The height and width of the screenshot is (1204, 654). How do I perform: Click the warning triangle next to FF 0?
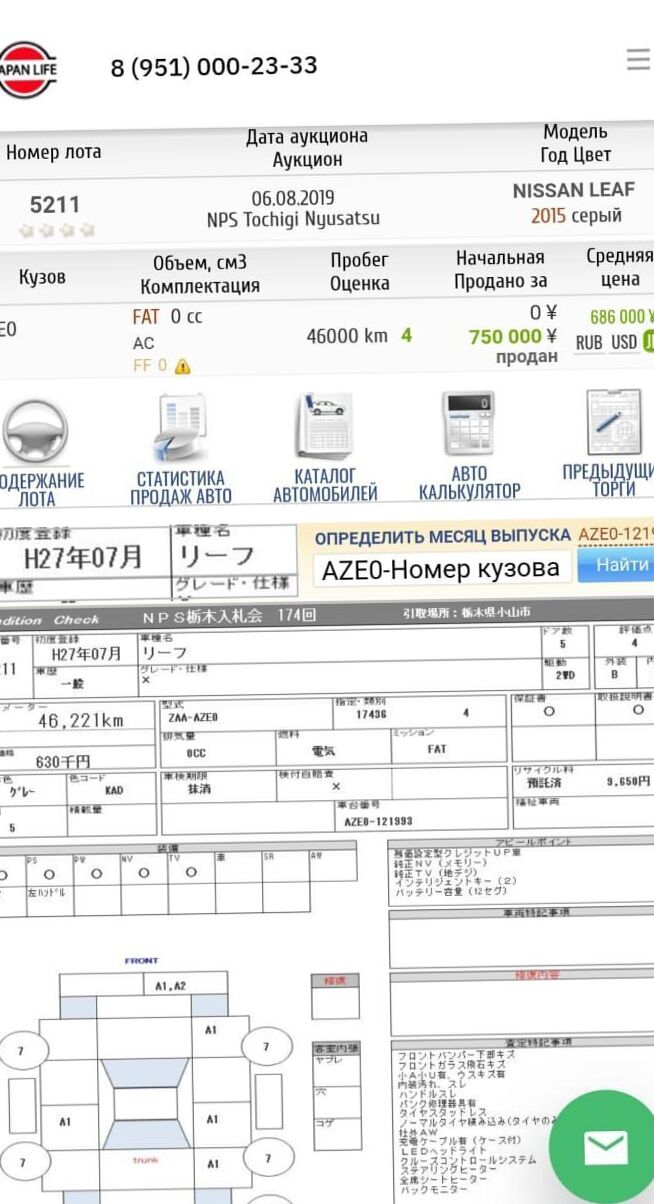tap(182, 367)
